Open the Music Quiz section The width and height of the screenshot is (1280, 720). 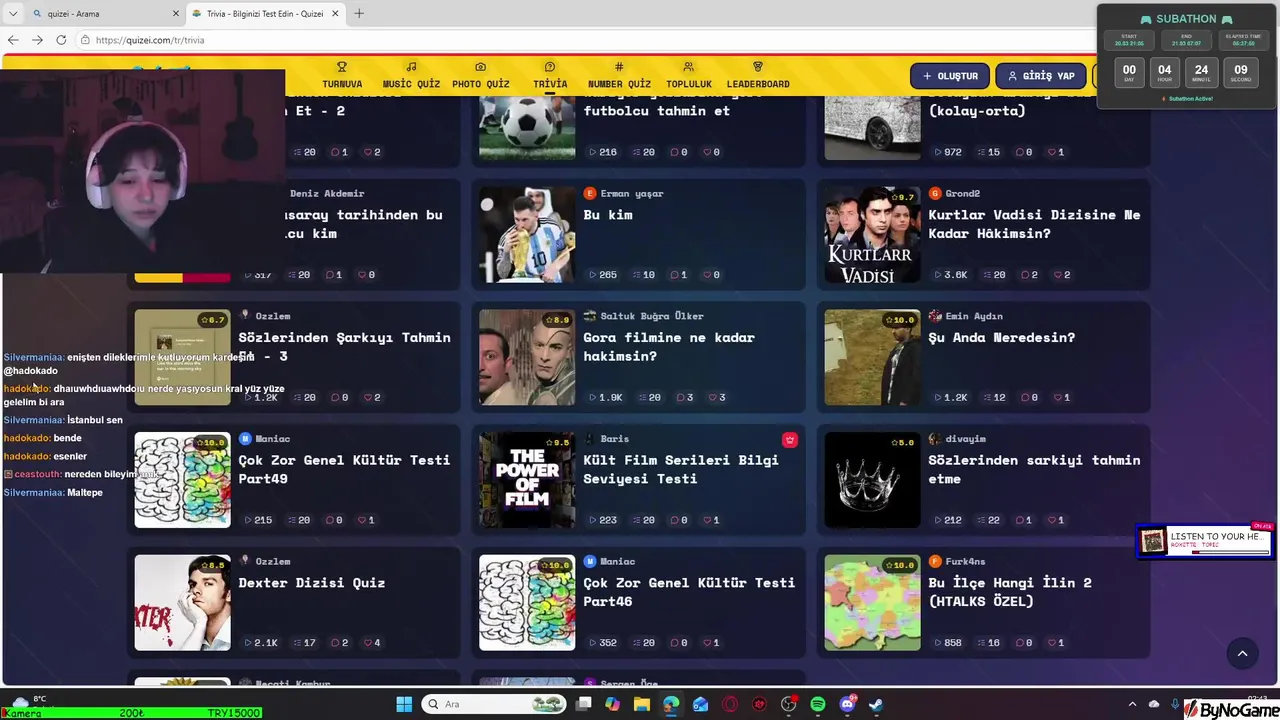click(x=411, y=76)
